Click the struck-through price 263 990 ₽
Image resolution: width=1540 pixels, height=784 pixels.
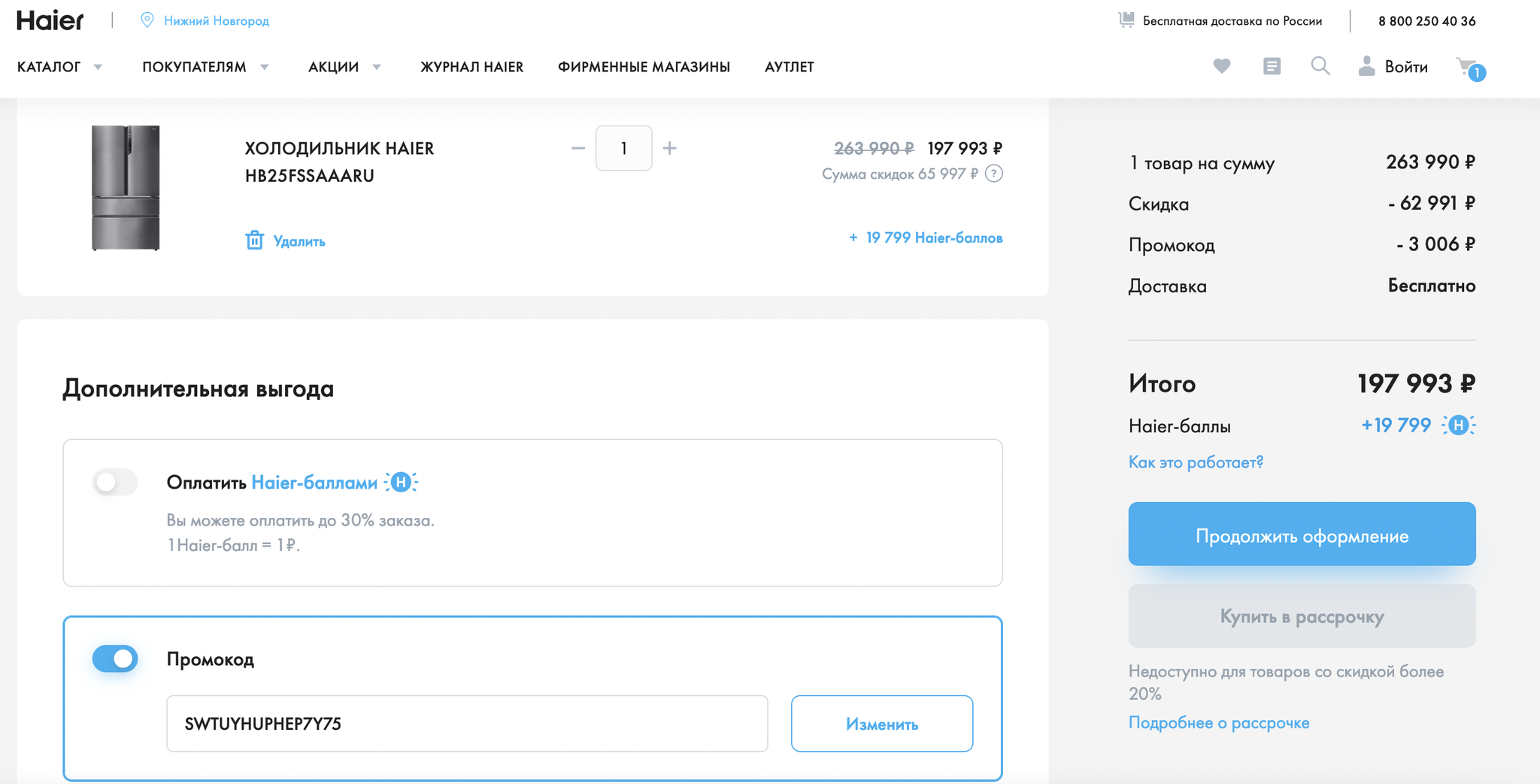pyautogui.click(x=875, y=148)
